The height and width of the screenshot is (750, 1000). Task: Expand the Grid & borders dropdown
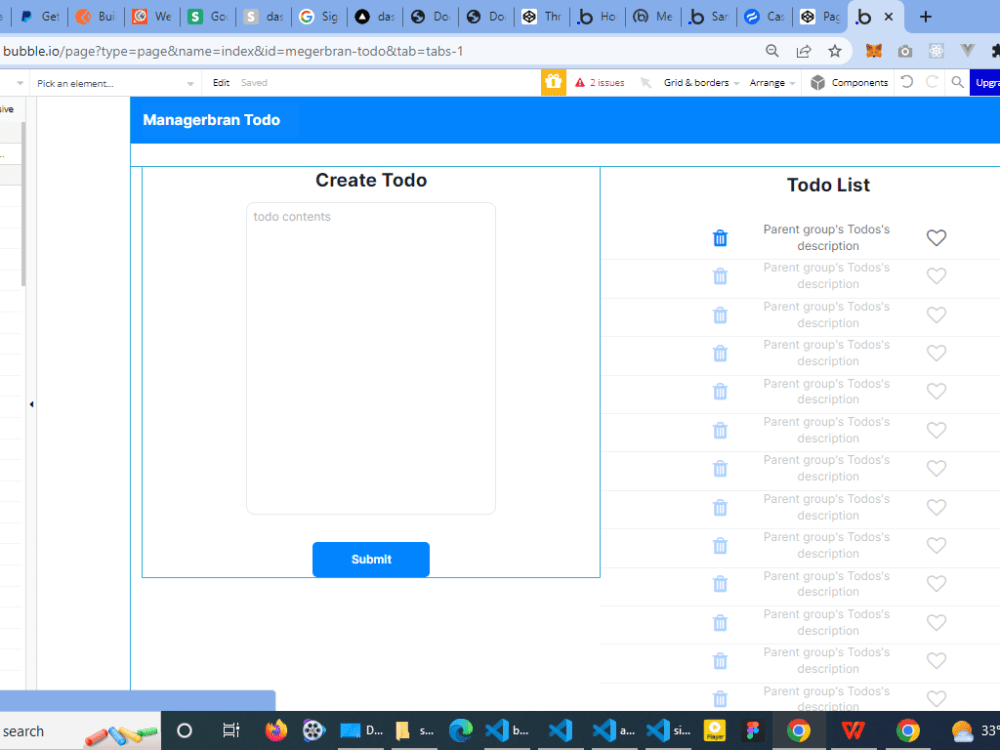701,83
